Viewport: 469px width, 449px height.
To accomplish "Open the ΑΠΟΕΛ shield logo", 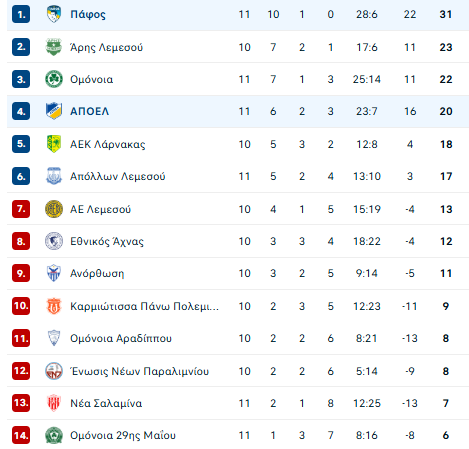I will (x=54, y=111).
